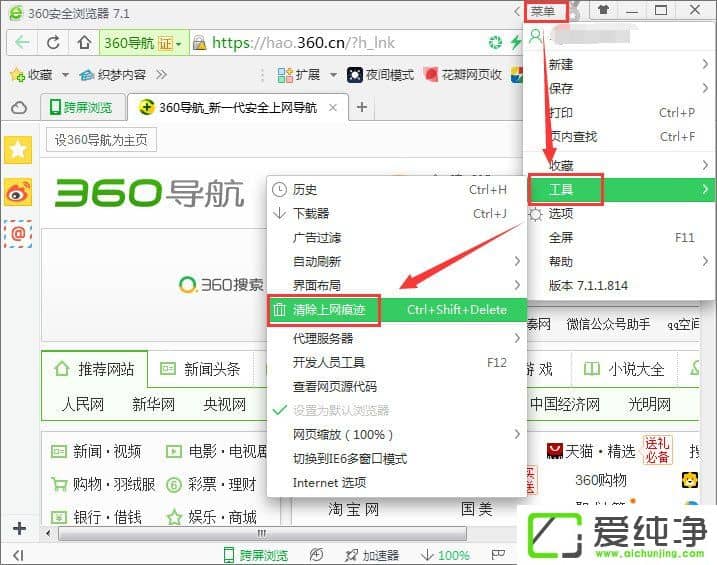Go to the home page icon
The width and height of the screenshot is (717, 565).
tap(84, 43)
